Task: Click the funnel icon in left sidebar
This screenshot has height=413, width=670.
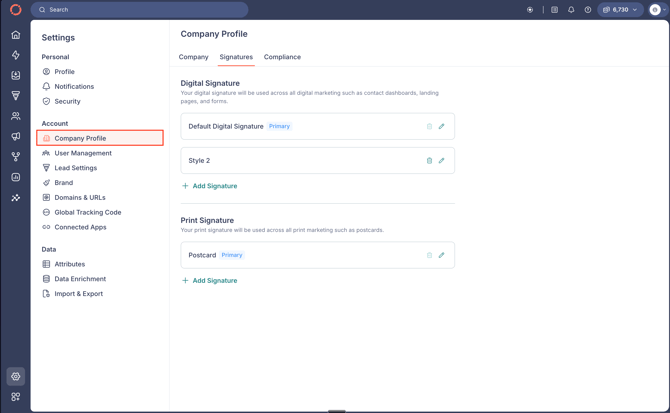Action: [15, 96]
